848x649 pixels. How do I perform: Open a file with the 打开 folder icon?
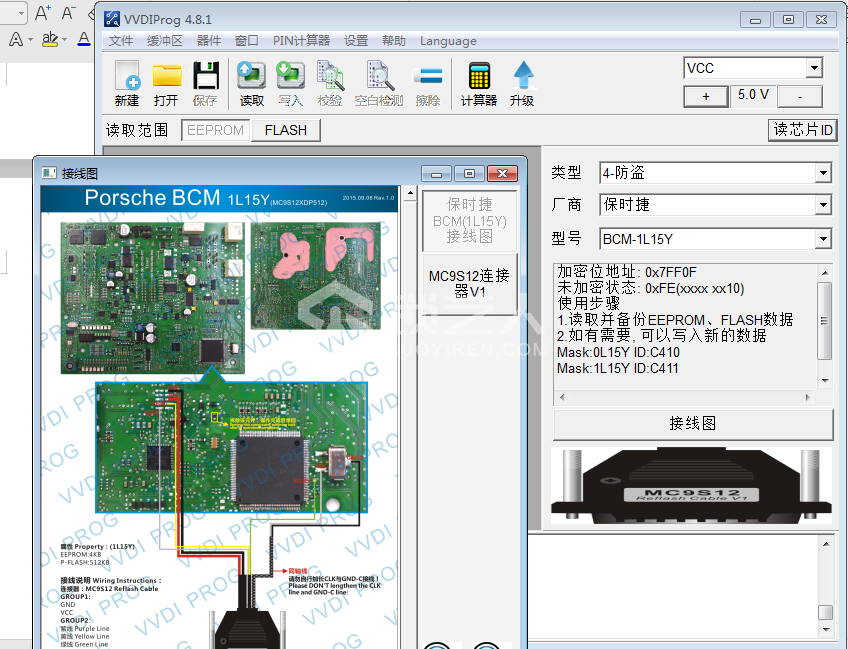pyautogui.click(x=167, y=84)
